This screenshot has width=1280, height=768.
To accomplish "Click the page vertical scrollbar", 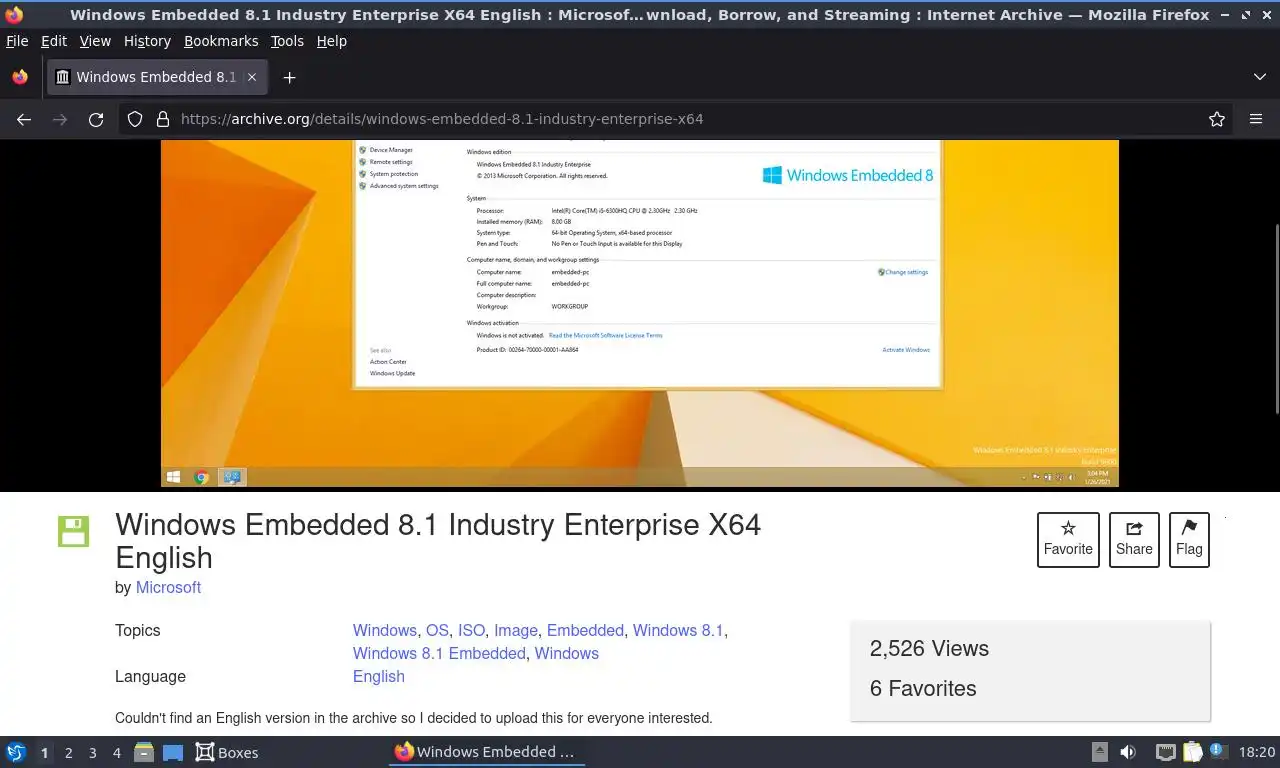I will point(1275,318).
